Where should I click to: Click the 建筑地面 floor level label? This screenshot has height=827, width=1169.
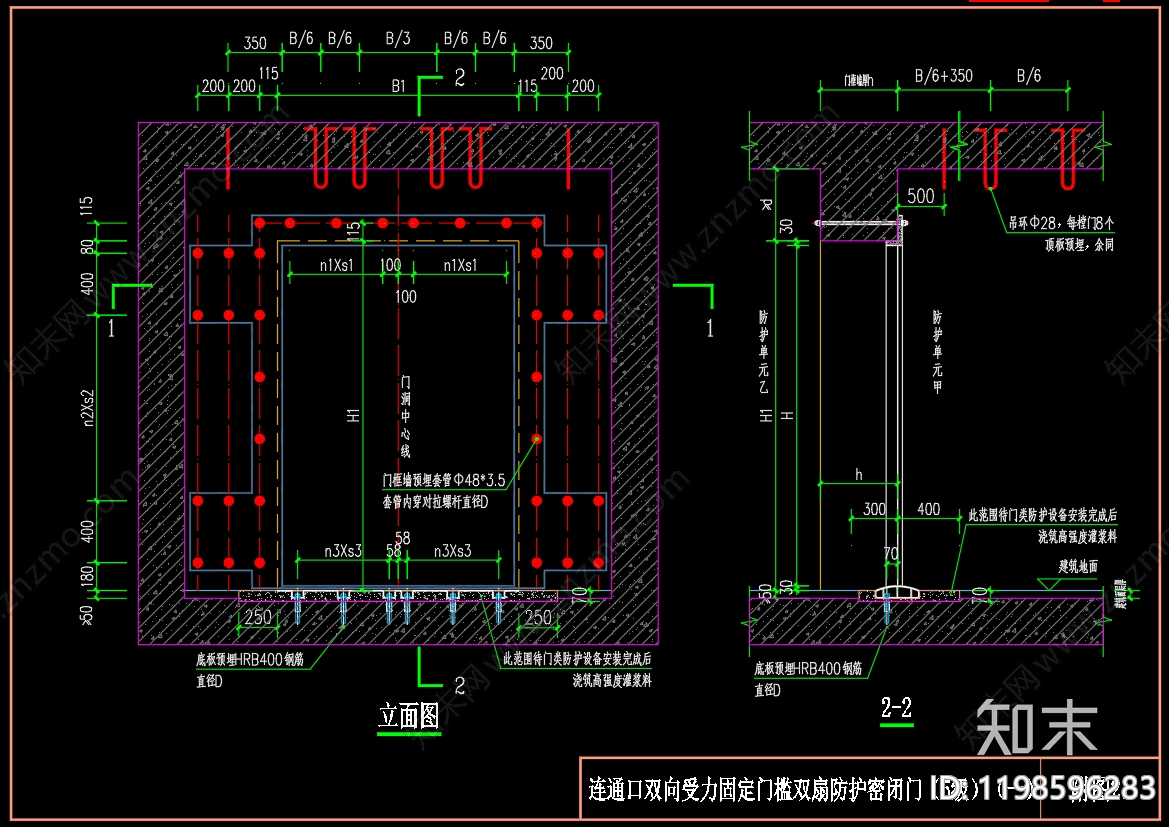[1078, 566]
